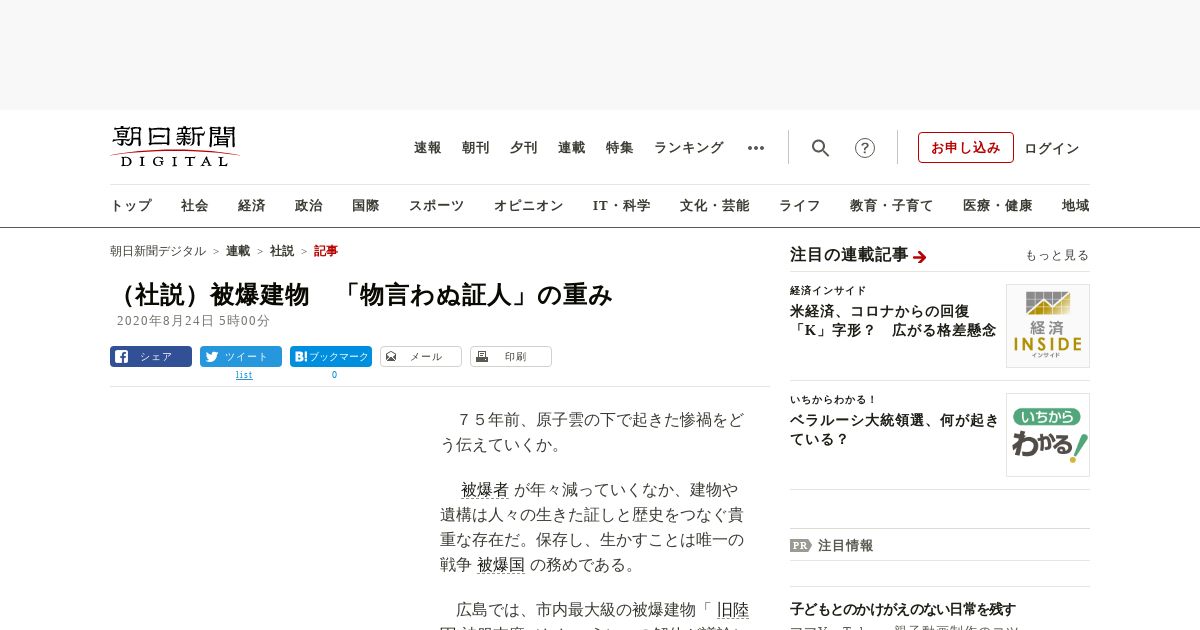1200x630 pixels.
Task: Click the Asahi Shimbun Digital logo
Action: tap(175, 146)
